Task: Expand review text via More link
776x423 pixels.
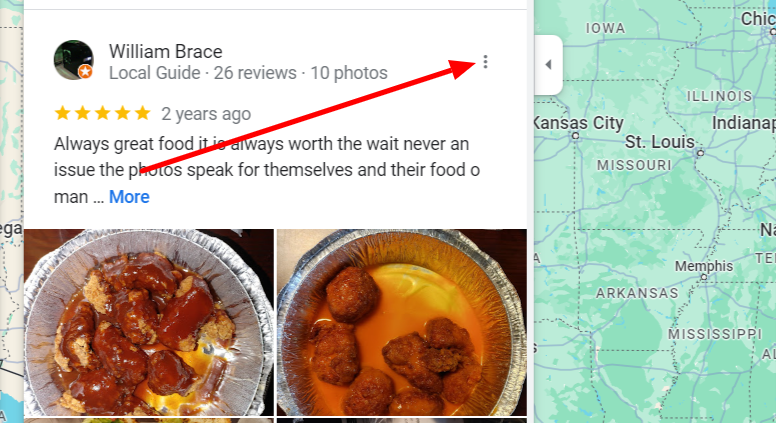Action: click(129, 197)
